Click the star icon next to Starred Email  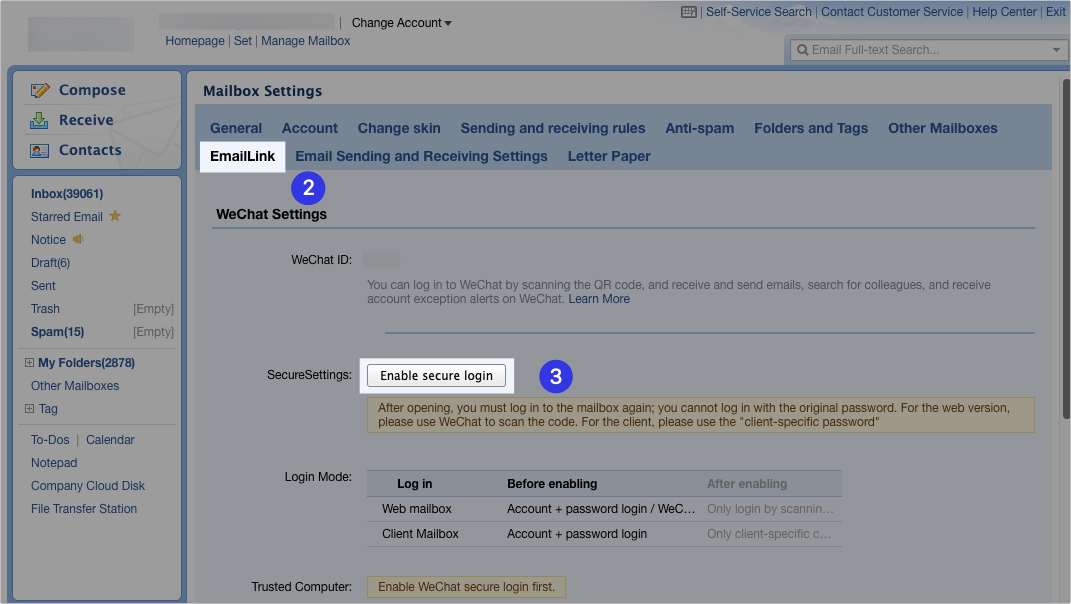coord(114,215)
